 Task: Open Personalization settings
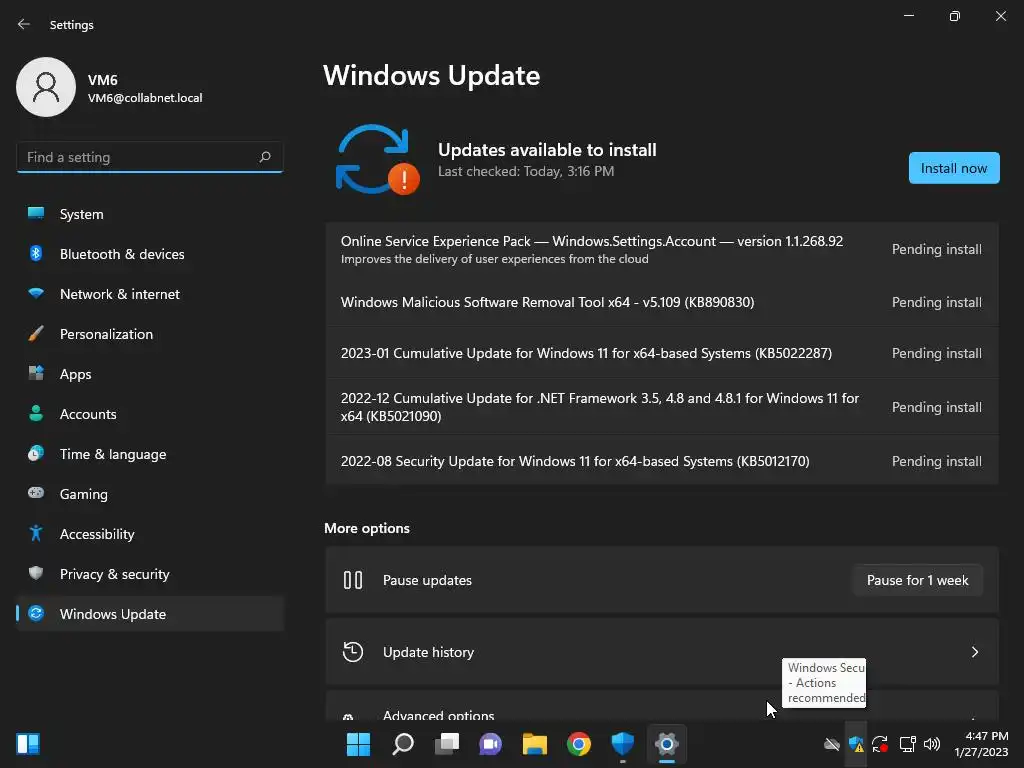150,334
